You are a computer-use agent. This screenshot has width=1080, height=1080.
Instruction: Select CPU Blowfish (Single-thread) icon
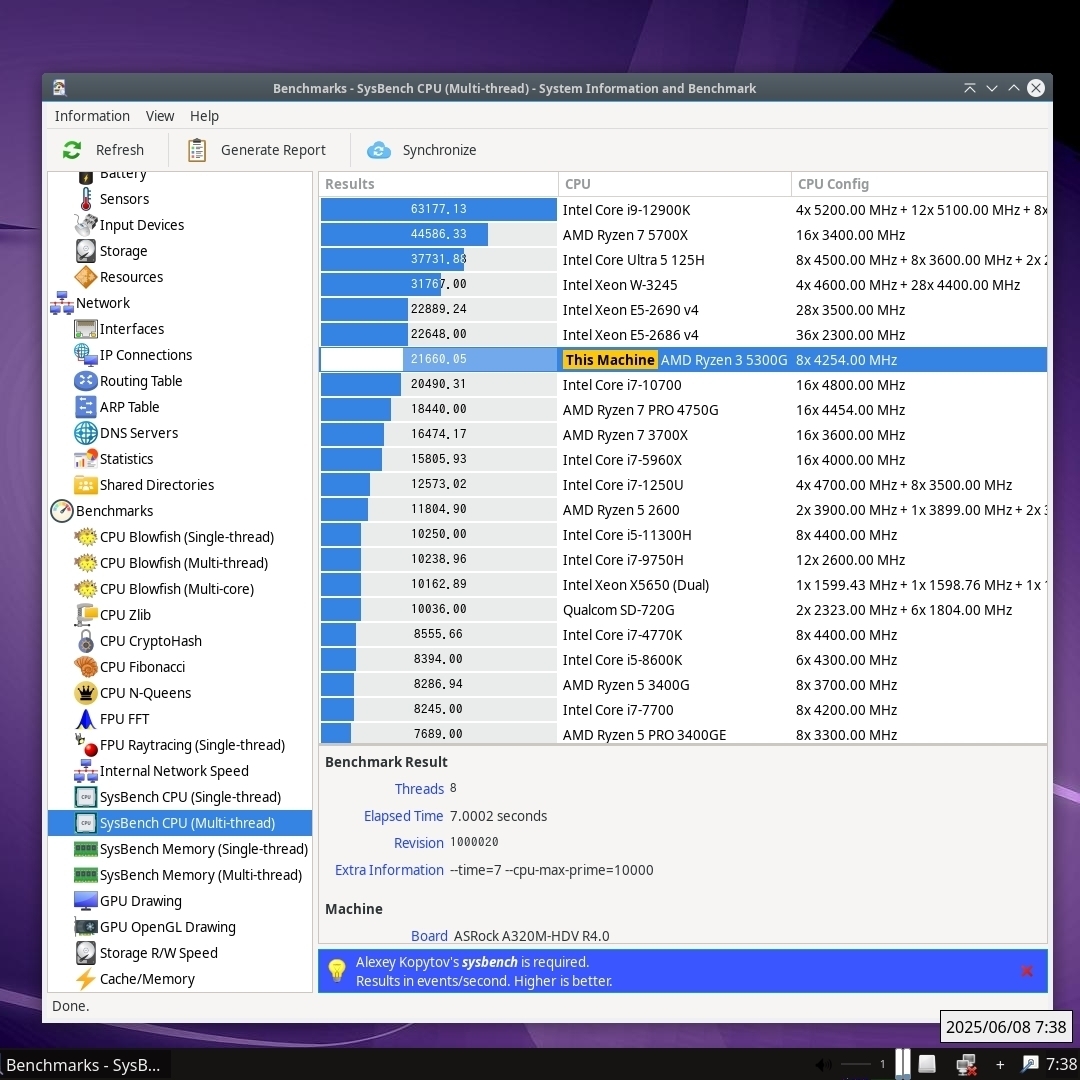pos(85,537)
